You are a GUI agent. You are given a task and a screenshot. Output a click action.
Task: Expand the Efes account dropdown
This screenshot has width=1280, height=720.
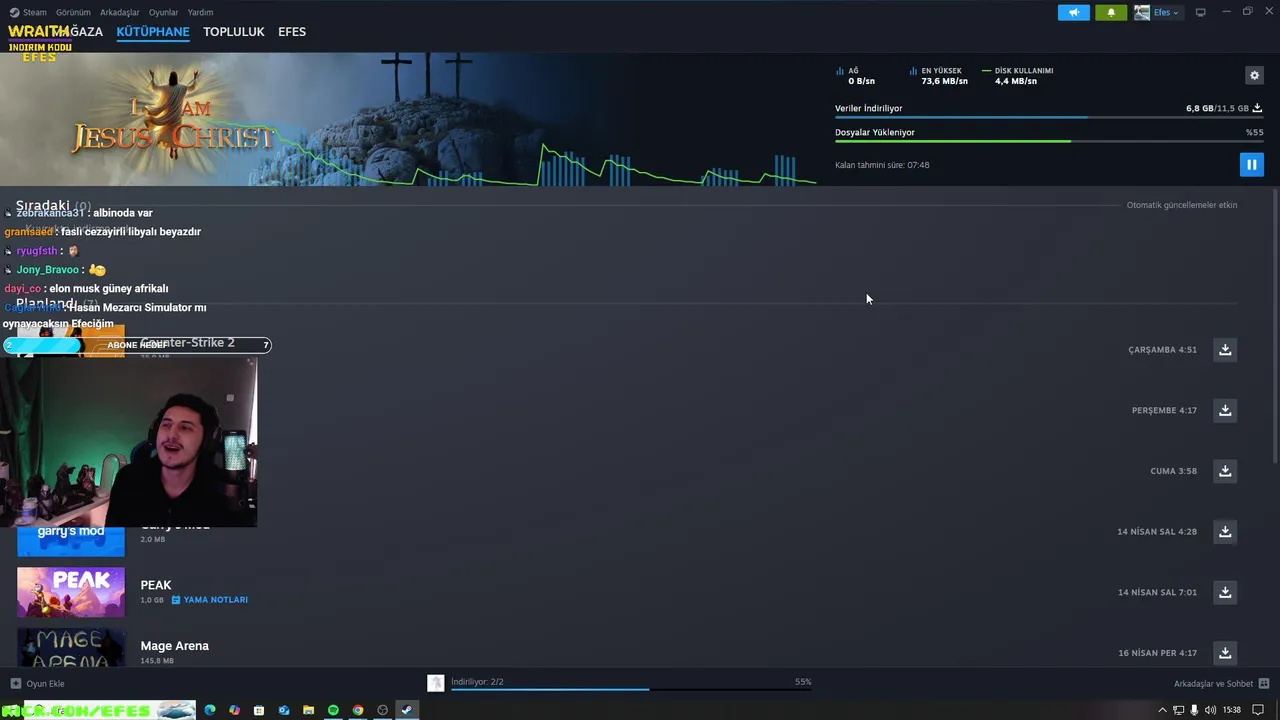click(x=1158, y=12)
